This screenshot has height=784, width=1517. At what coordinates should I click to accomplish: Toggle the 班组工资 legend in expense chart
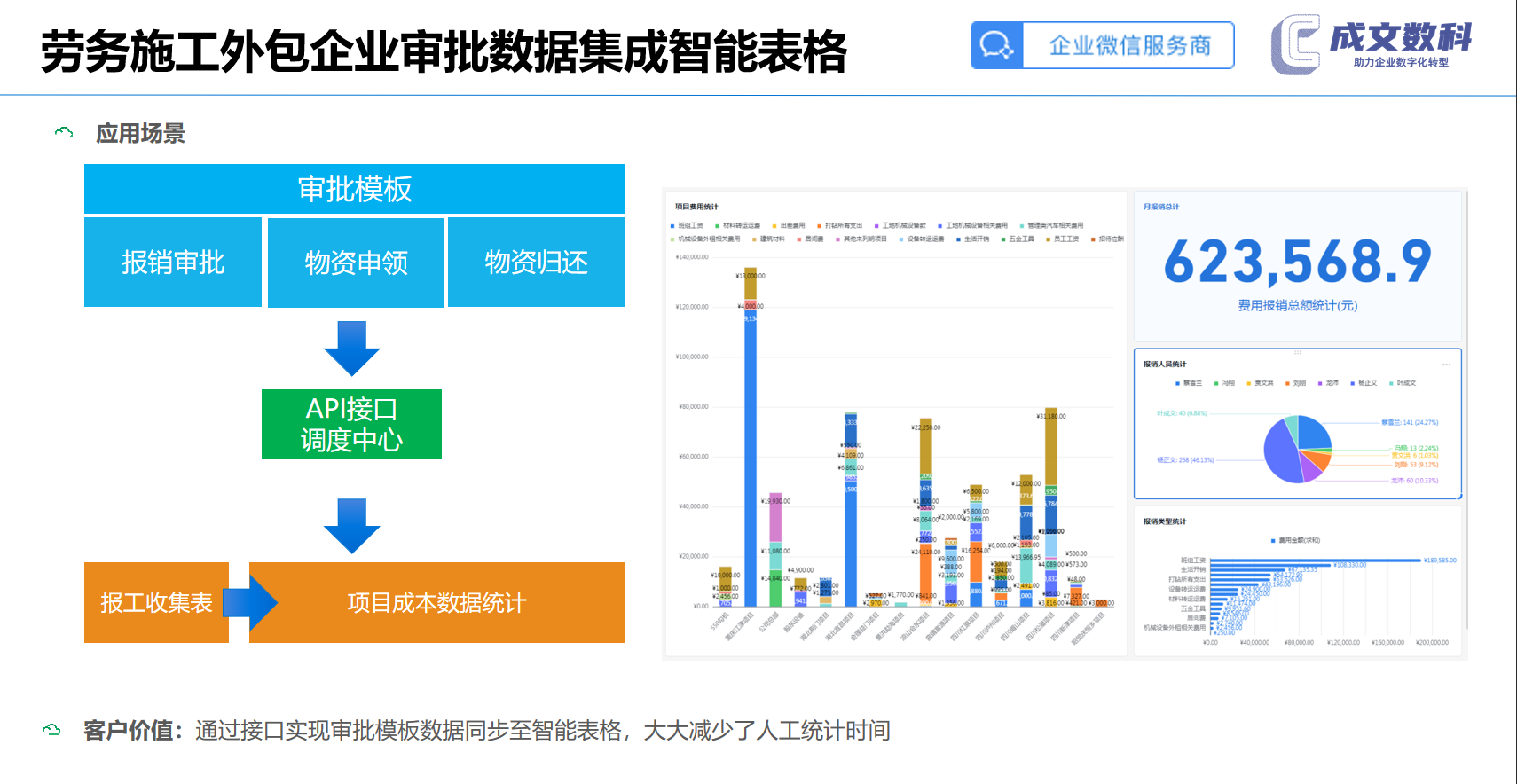pyautogui.click(x=688, y=226)
